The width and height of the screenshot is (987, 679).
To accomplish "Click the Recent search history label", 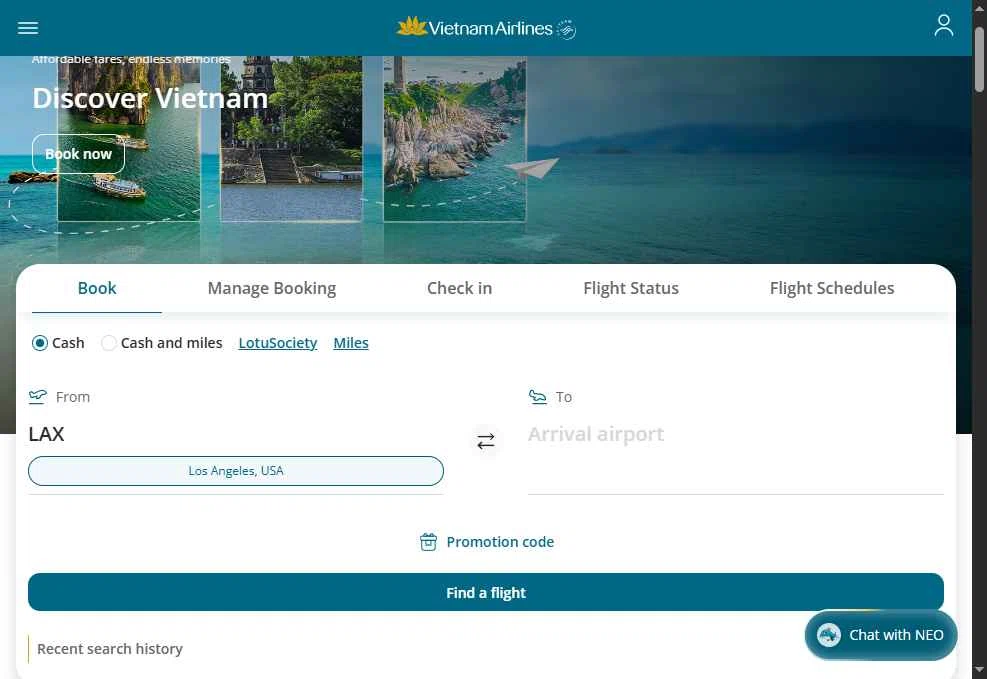I will [110, 649].
